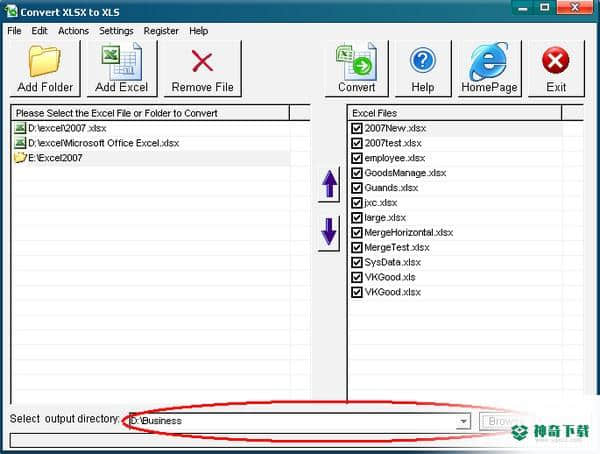Viewport: 600px width, 454px height.
Task: Click the Add Excel toolbar icon
Action: coord(122,62)
